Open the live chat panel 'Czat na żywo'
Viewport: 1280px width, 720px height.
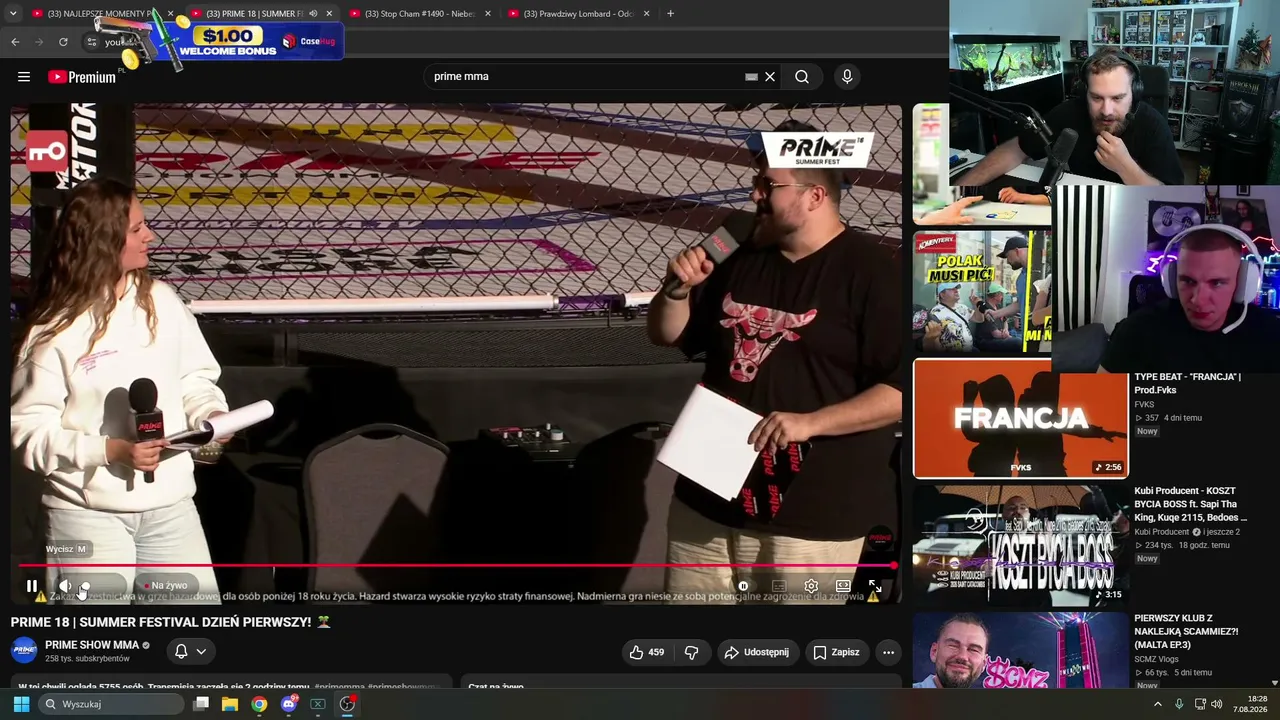pos(496,686)
